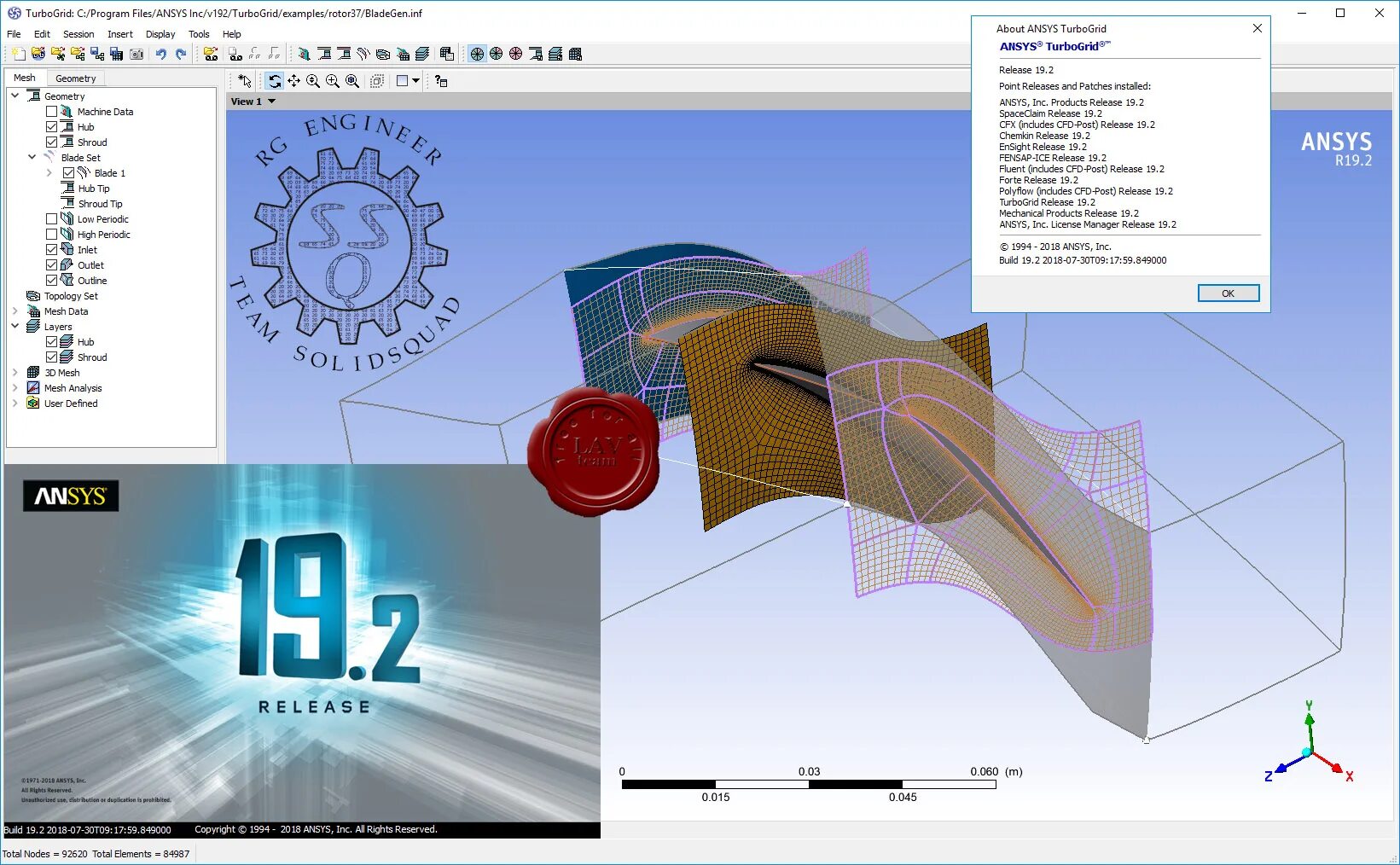
Task: Expand the Mesh Data node
Action: pyautogui.click(x=15, y=311)
